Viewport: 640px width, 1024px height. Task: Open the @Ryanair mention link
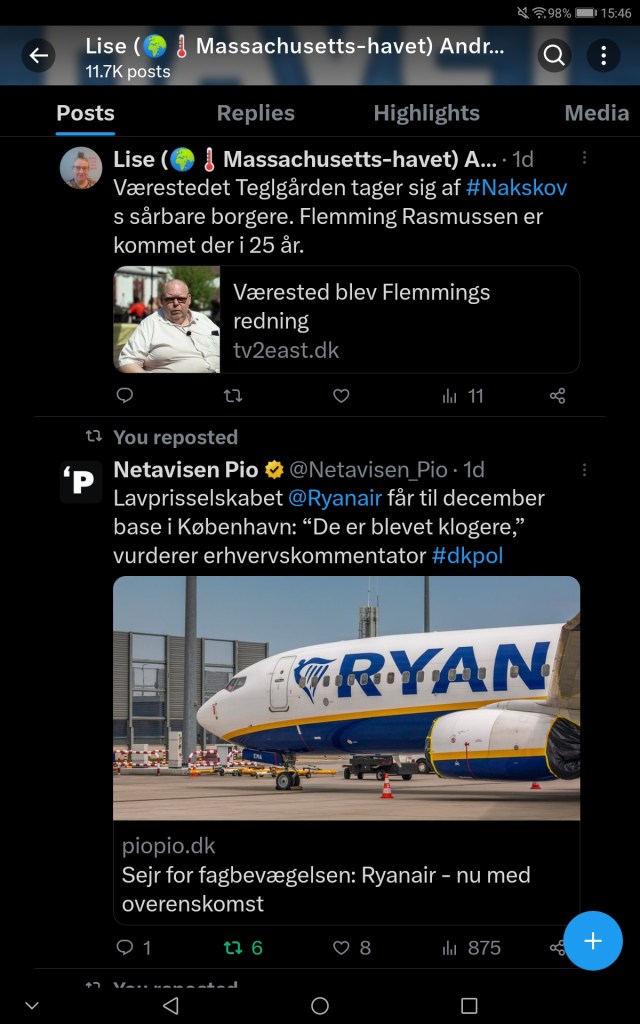pos(335,498)
